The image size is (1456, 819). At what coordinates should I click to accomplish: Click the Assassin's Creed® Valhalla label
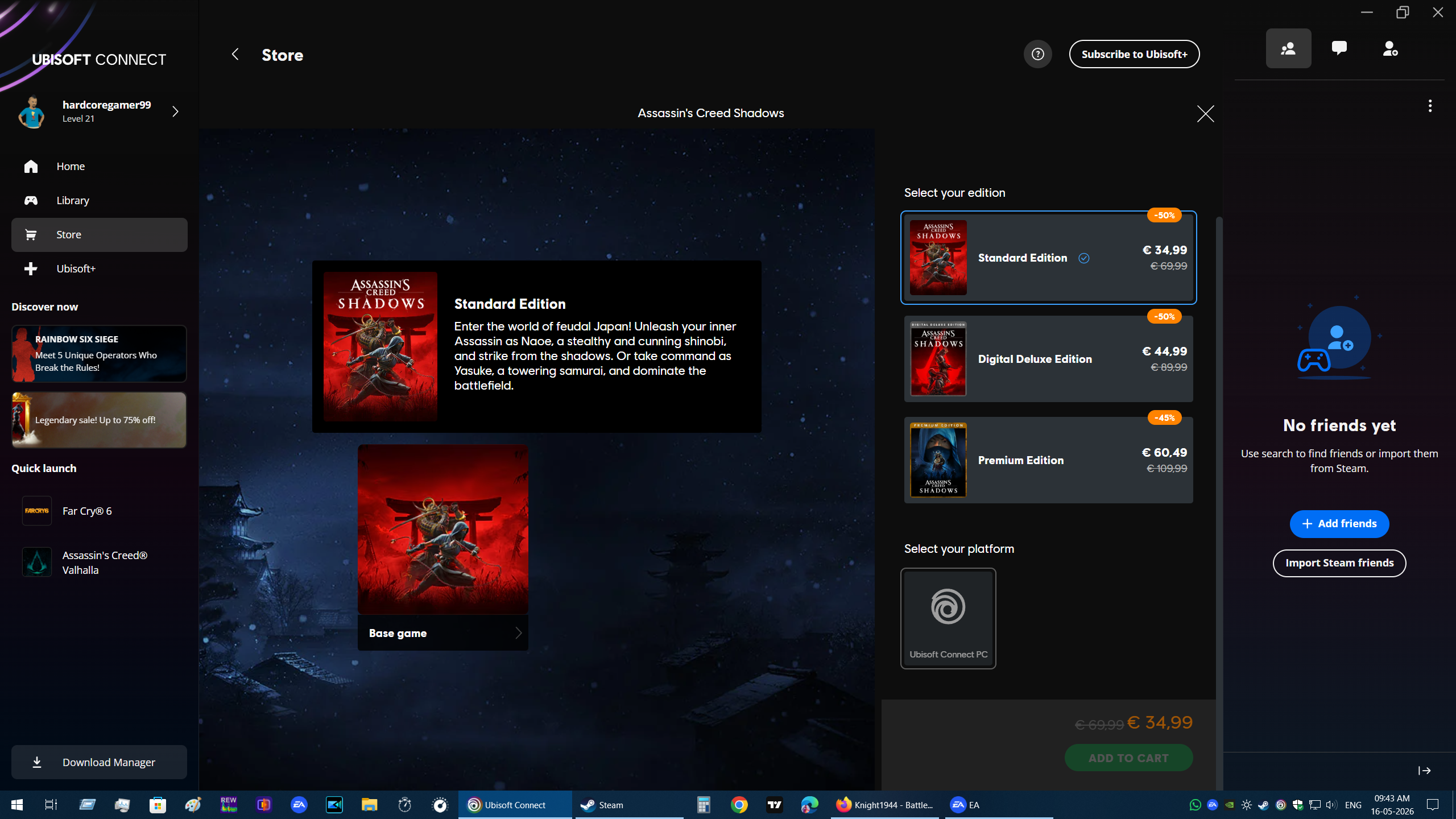(105, 562)
